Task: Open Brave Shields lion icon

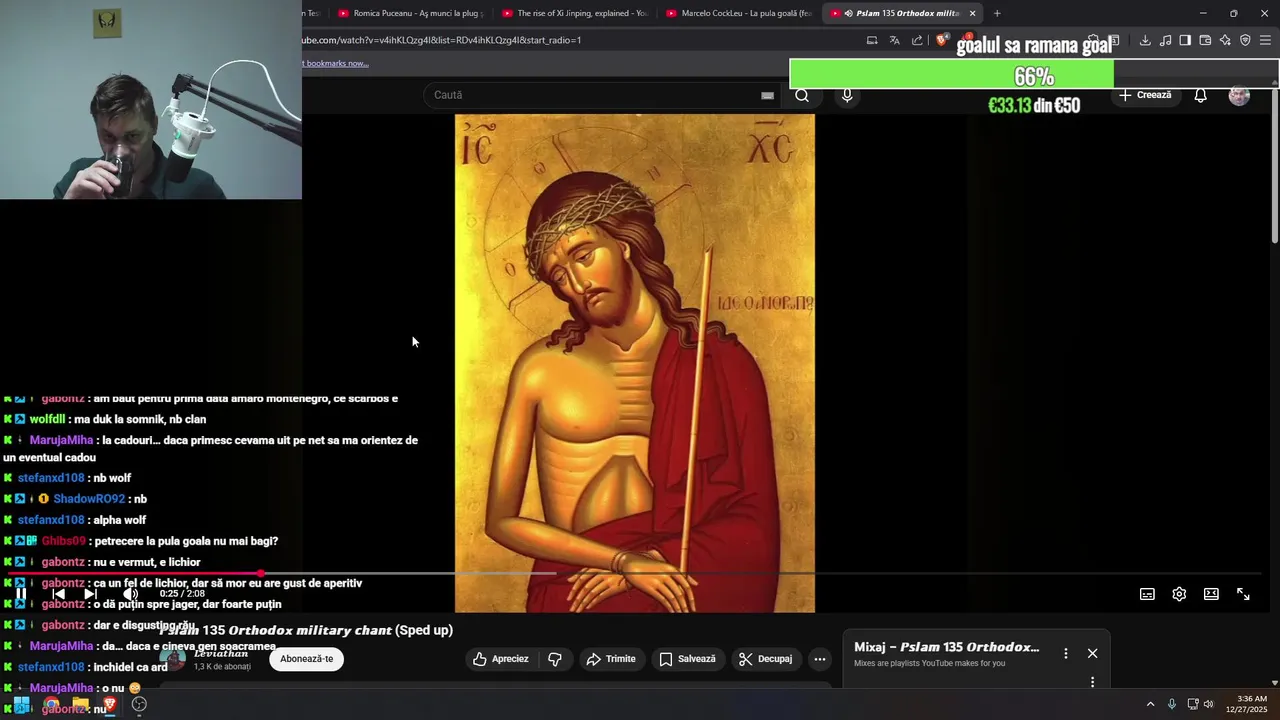Action: click(942, 40)
